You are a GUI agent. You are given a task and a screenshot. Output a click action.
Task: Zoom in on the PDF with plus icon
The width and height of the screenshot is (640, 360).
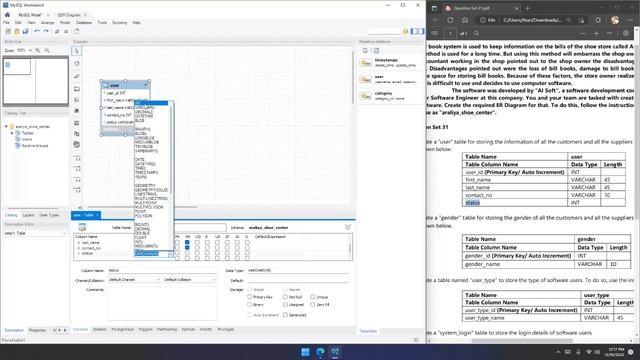(596, 33)
